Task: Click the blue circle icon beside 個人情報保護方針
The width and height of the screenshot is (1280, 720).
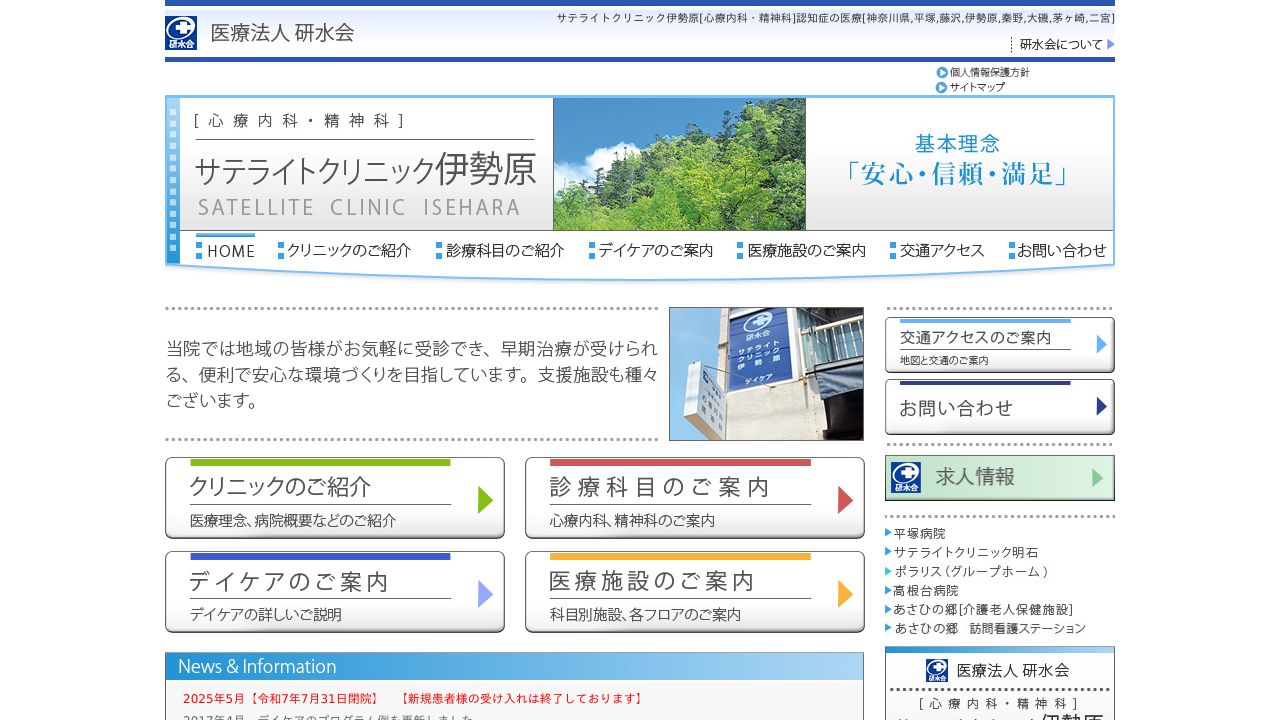Action: [942, 72]
